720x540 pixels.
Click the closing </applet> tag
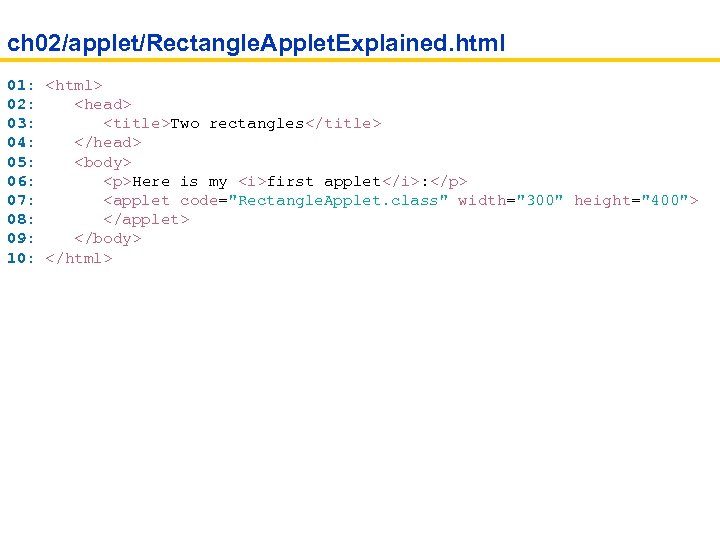[x=146, y=220]
